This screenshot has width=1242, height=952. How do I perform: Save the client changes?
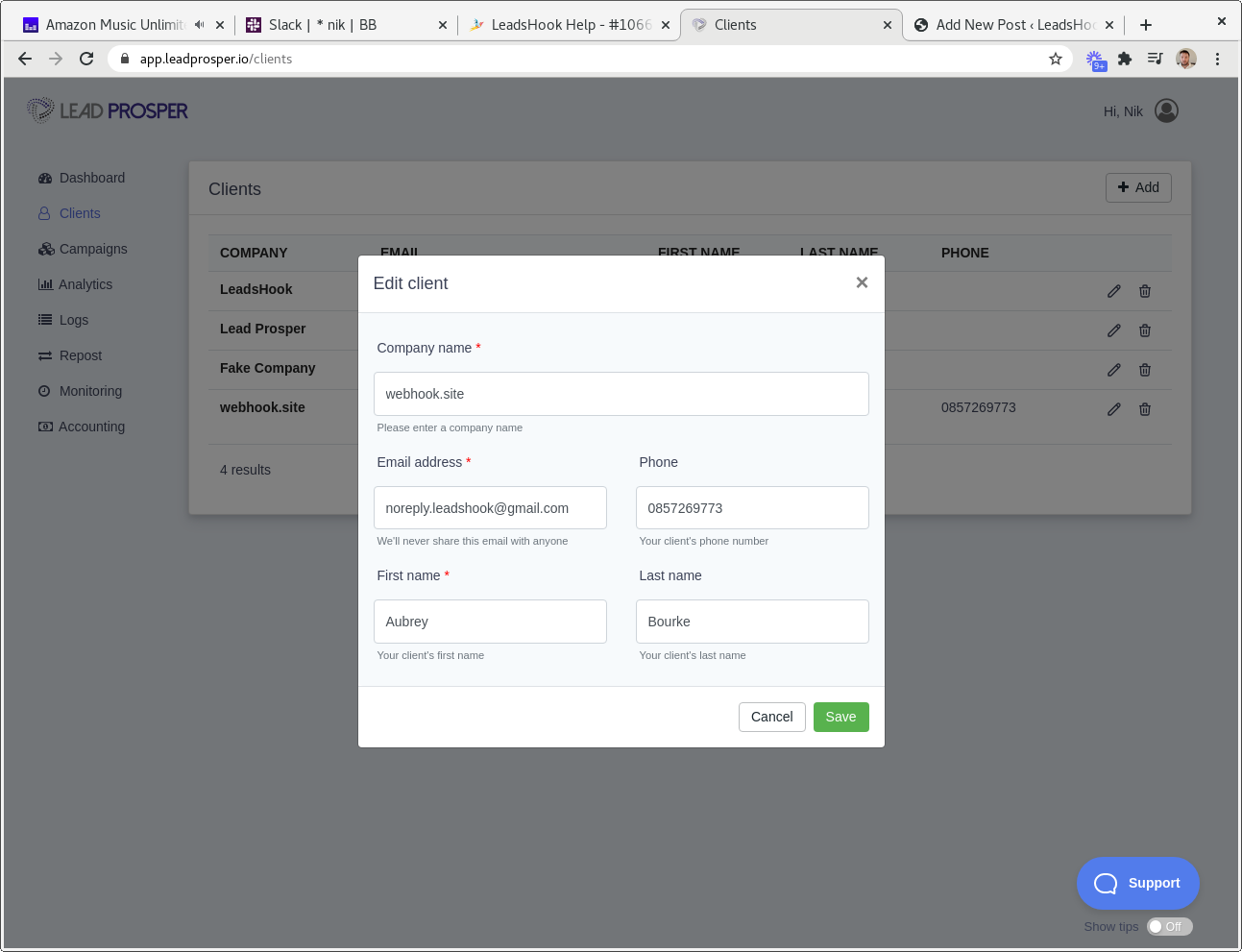[x=840, y=717]
